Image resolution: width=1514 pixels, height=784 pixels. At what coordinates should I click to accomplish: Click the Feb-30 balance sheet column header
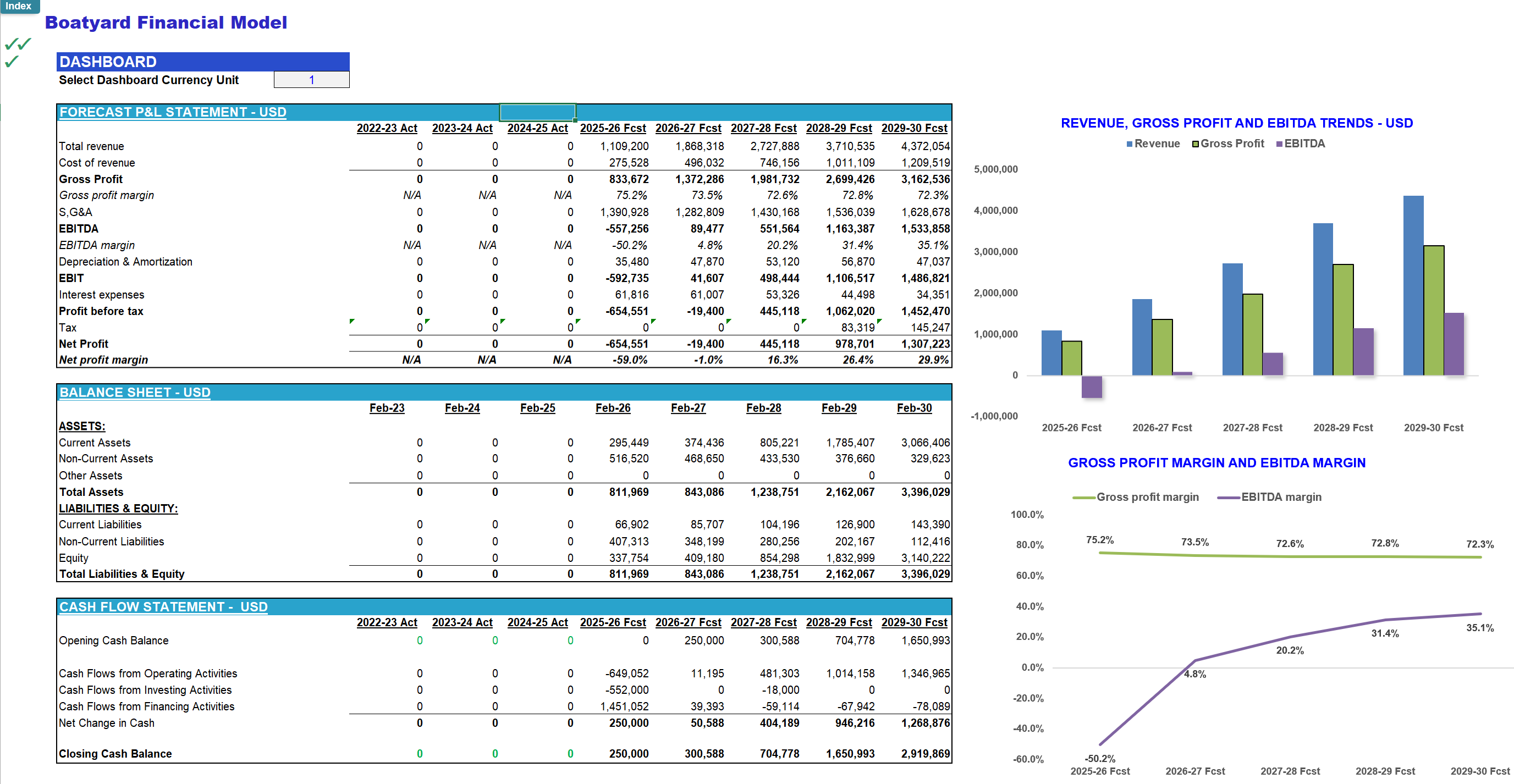click(x=914, y=408)
